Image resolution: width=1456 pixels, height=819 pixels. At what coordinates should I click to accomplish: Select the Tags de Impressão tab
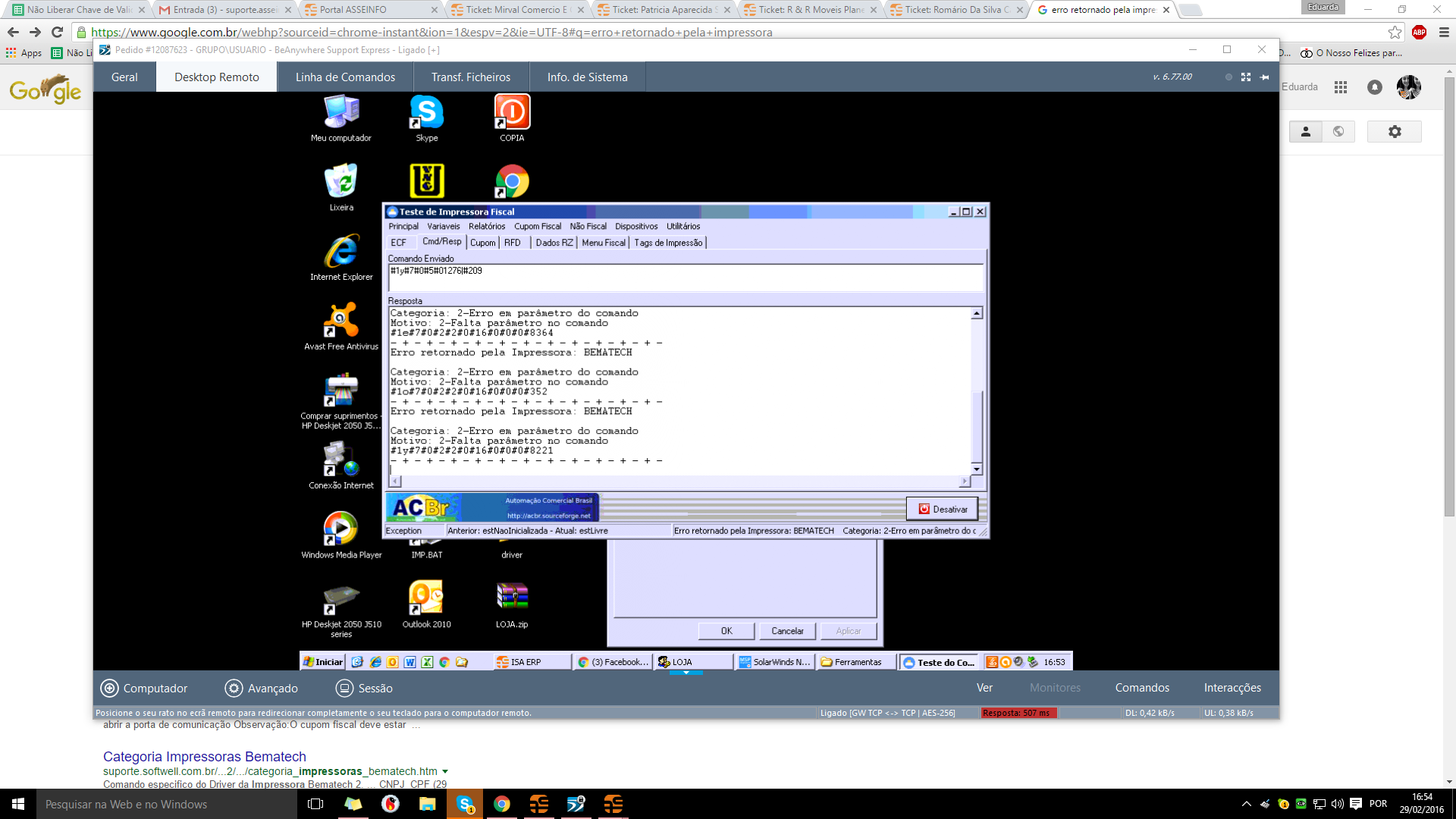point(668,243)
